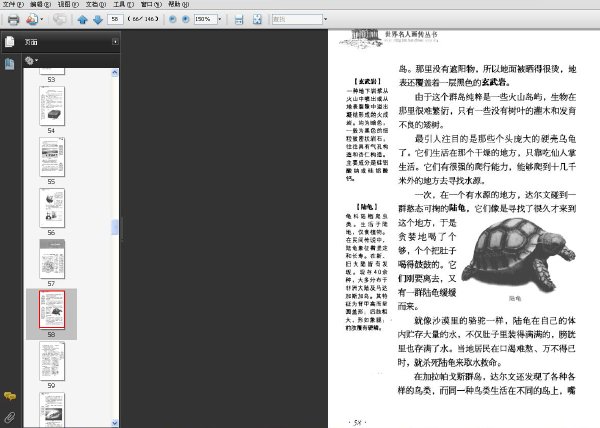Click the 【玄武岩】 sidebar note heading

tap(367, 81)
